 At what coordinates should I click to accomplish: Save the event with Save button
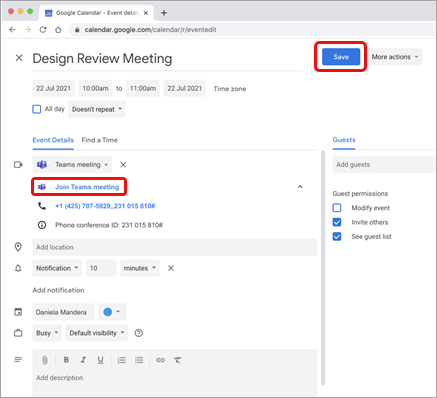pyautogui.click(x=341, y=57)
